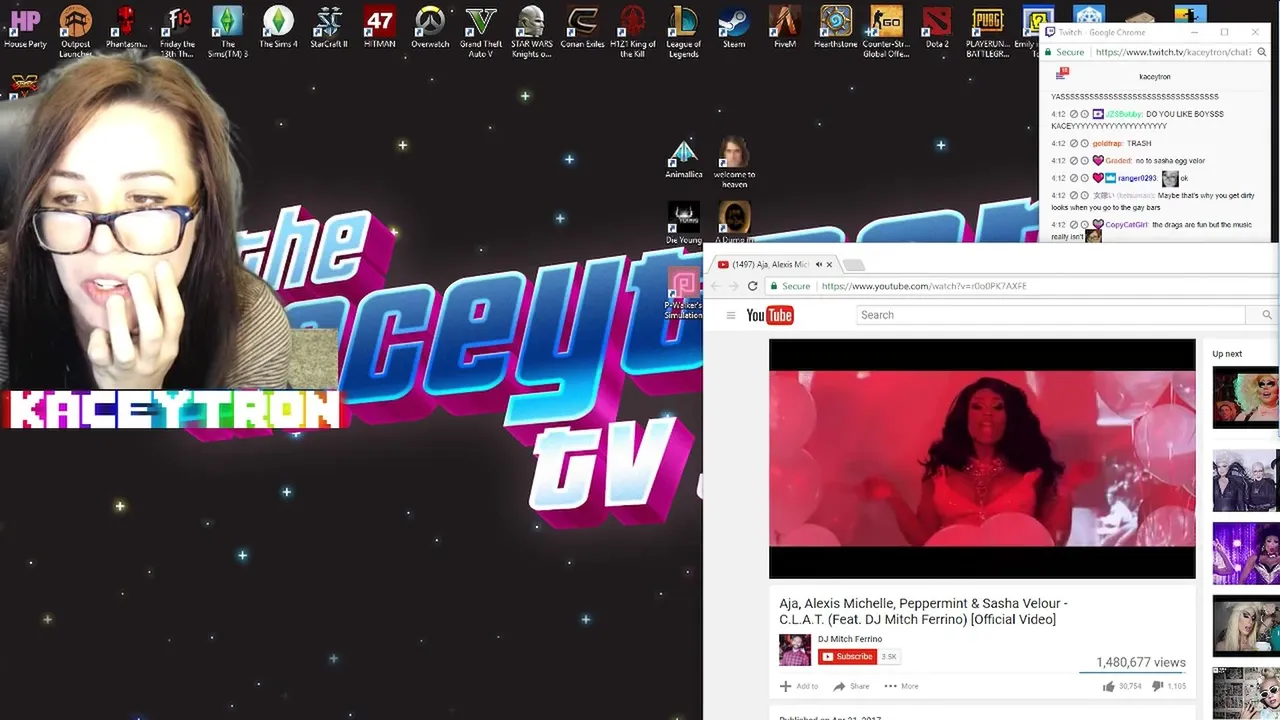Launch the FiveM desktop shortcut

[785, 29]
